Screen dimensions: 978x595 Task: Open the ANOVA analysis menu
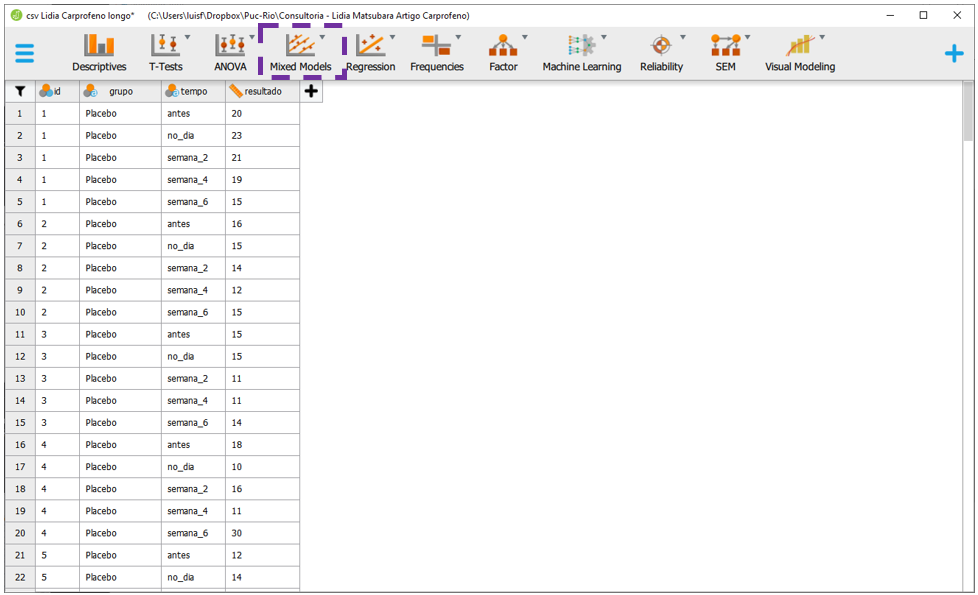click(230, 54)
